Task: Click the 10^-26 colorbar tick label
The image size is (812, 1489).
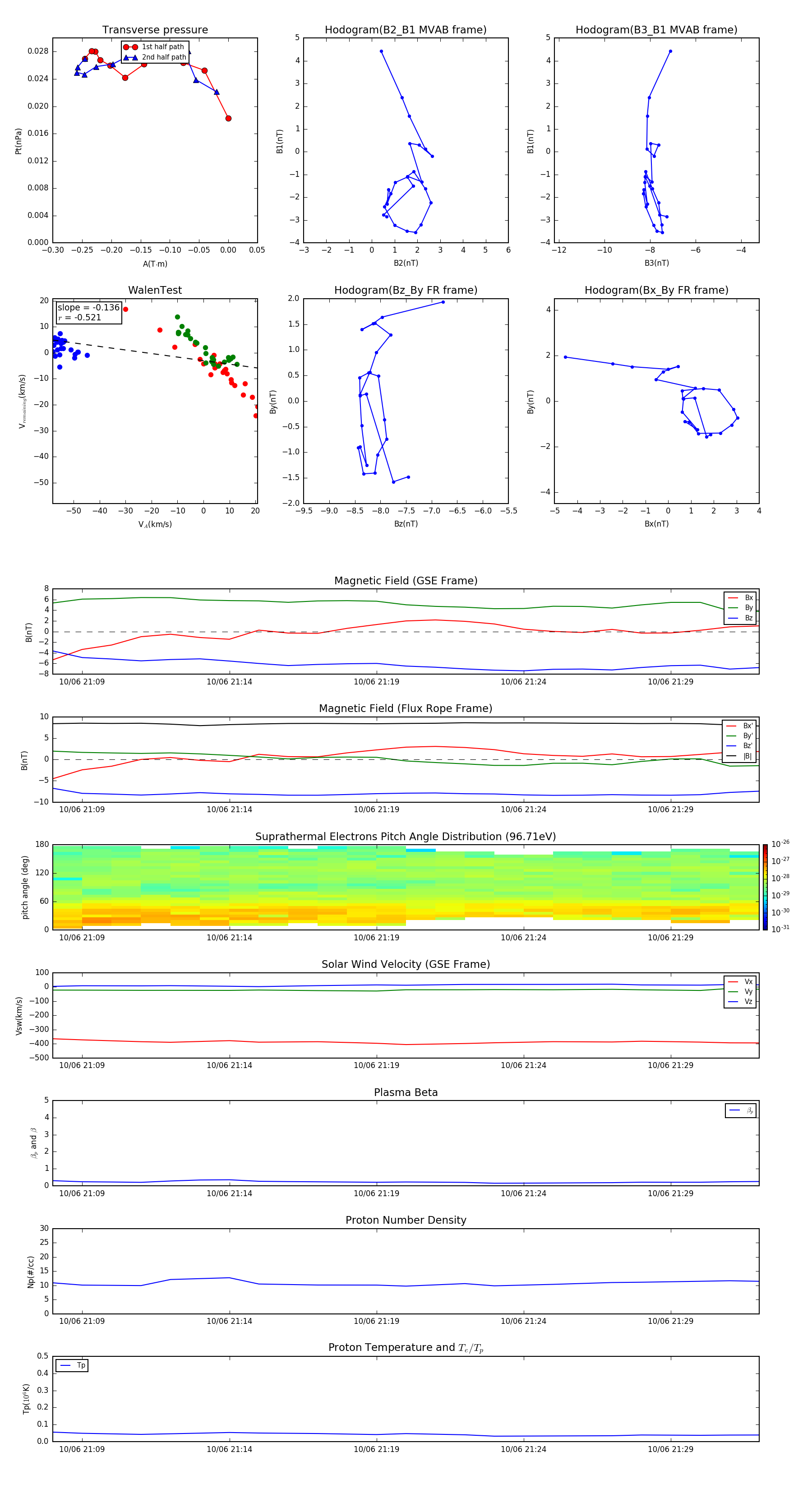Action: coord(780,844)
